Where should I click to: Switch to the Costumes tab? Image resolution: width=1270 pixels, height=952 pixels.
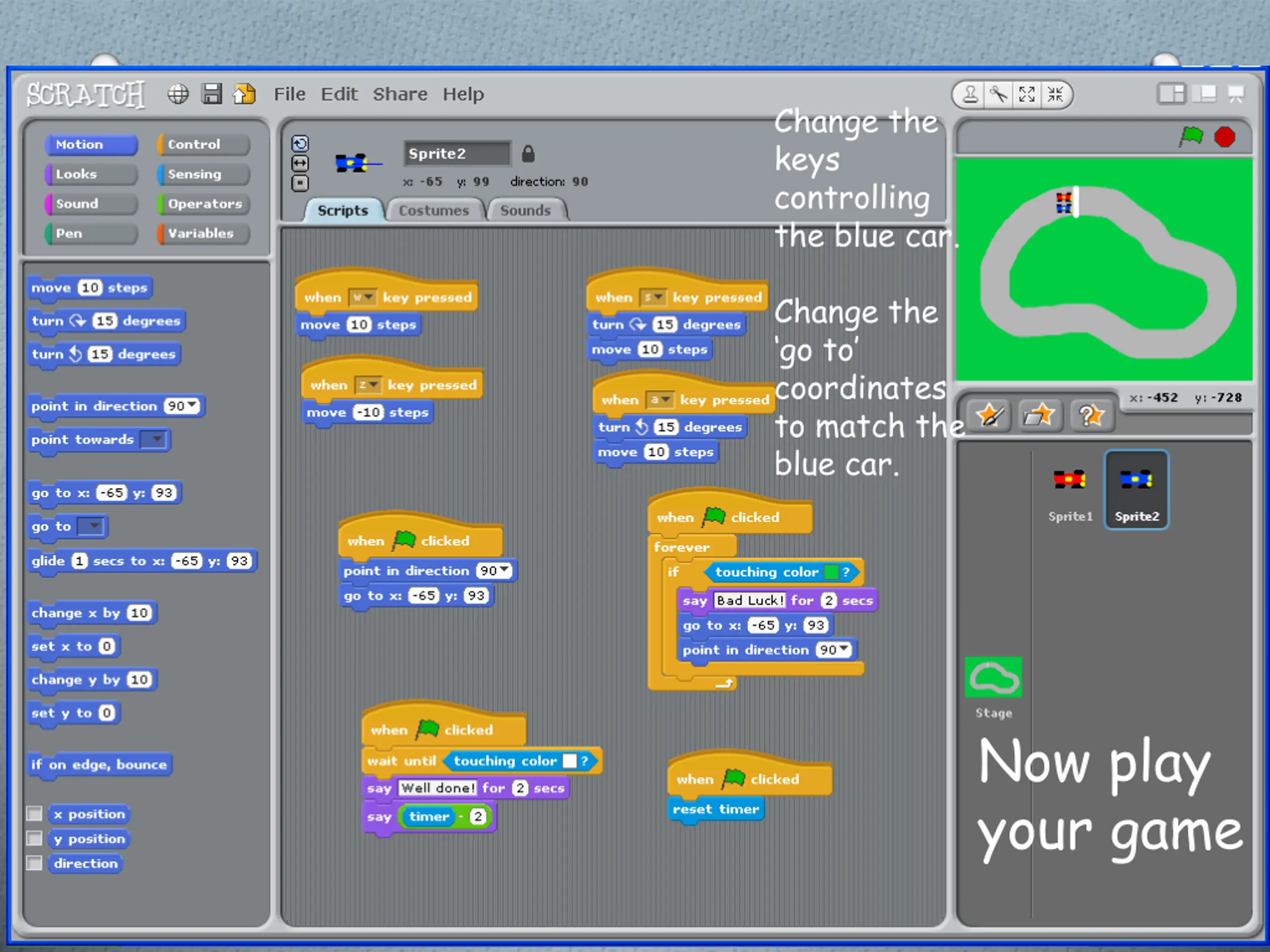coord(434,211)
